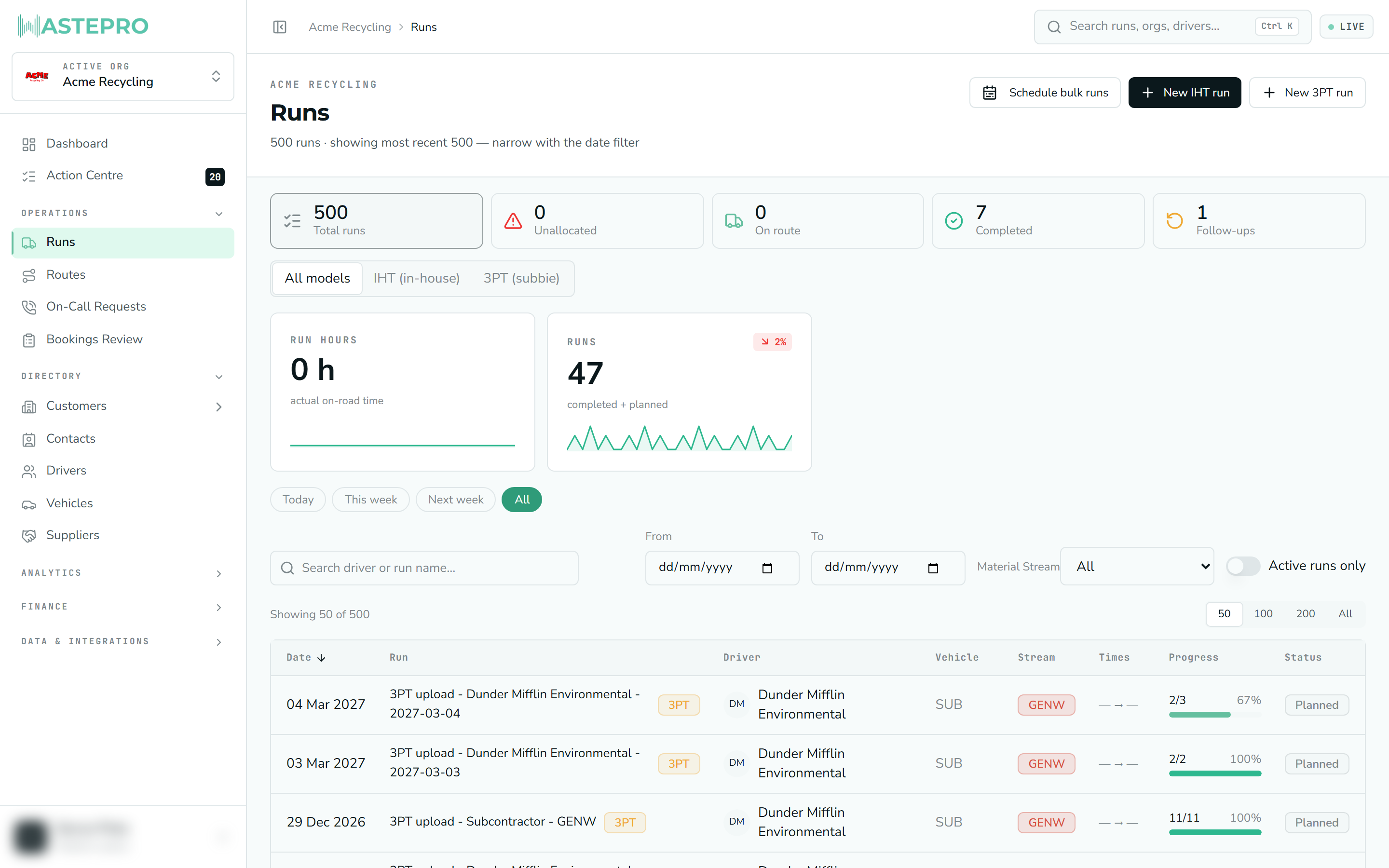The width and height of the screenshot is (1389, 868).
Task: Show 100 rows per page
Action: 1263,614
